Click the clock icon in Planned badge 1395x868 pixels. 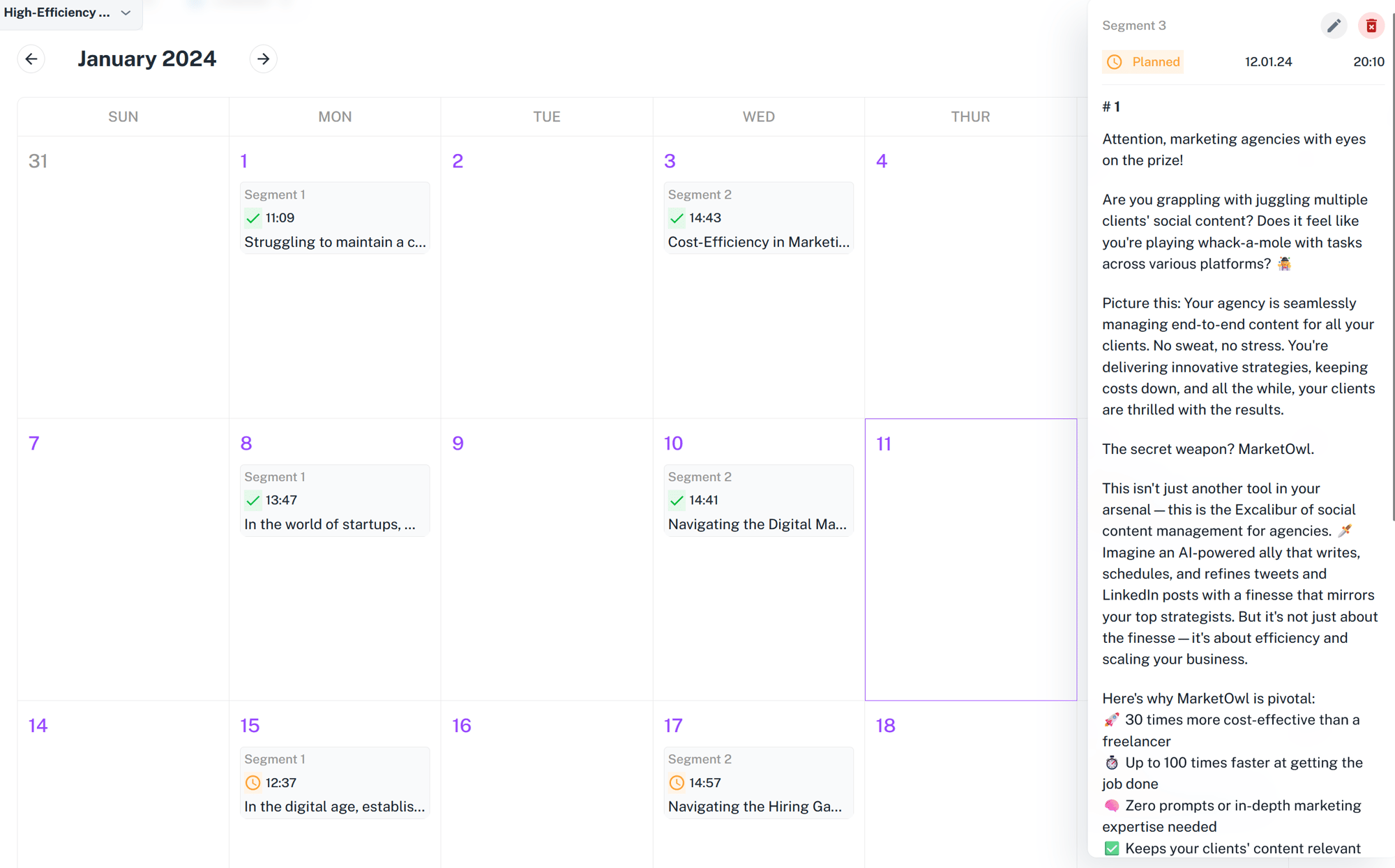click(x=1115, y=62)
